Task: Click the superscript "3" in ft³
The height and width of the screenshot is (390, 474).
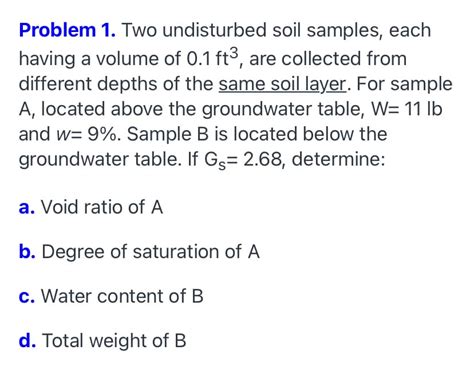Action: tap(235, 53)
